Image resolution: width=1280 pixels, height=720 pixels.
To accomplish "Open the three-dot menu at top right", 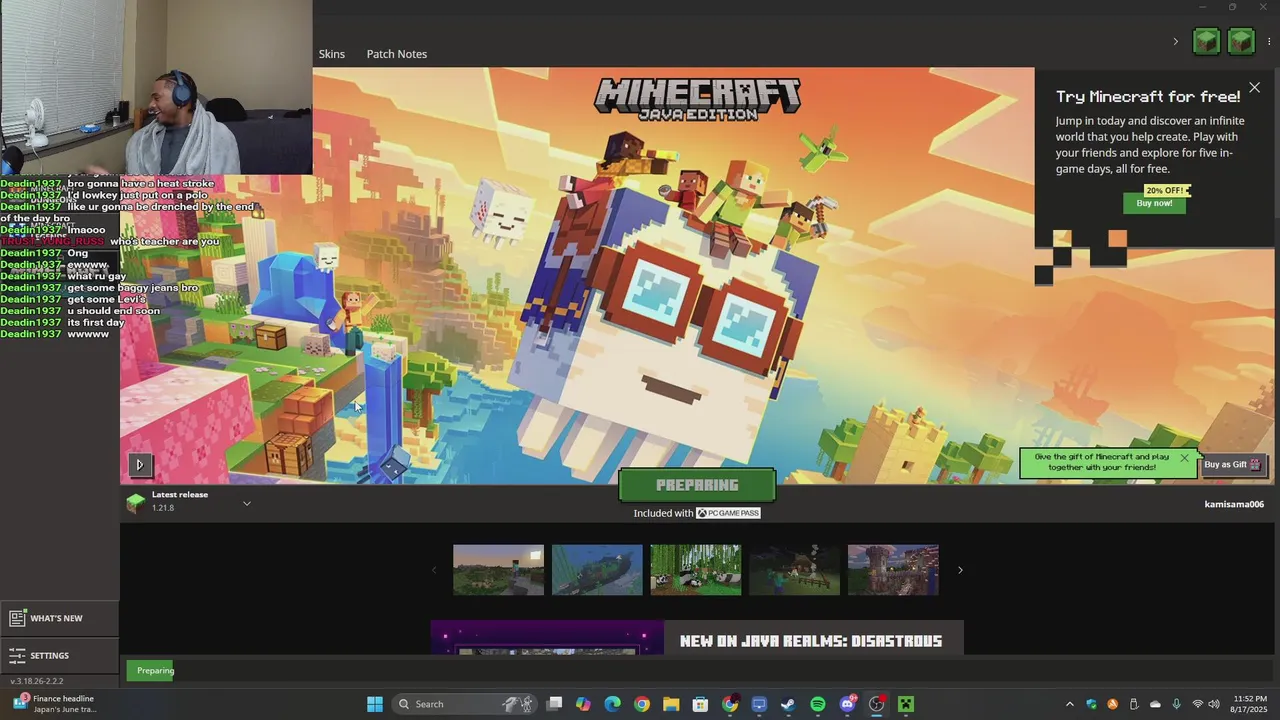I will [x=1269, y=42].
